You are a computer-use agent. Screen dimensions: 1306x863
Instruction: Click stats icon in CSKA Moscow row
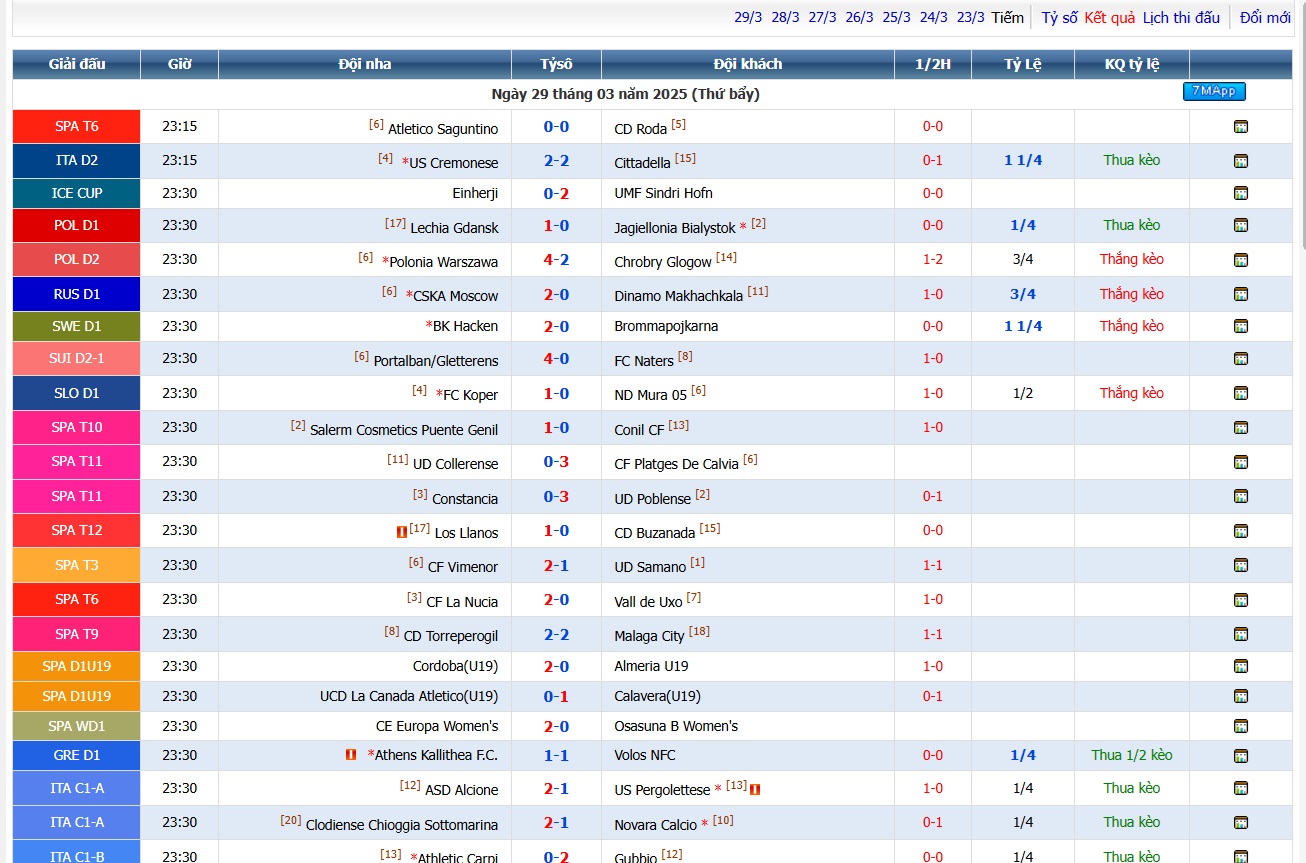[1241, 294]
